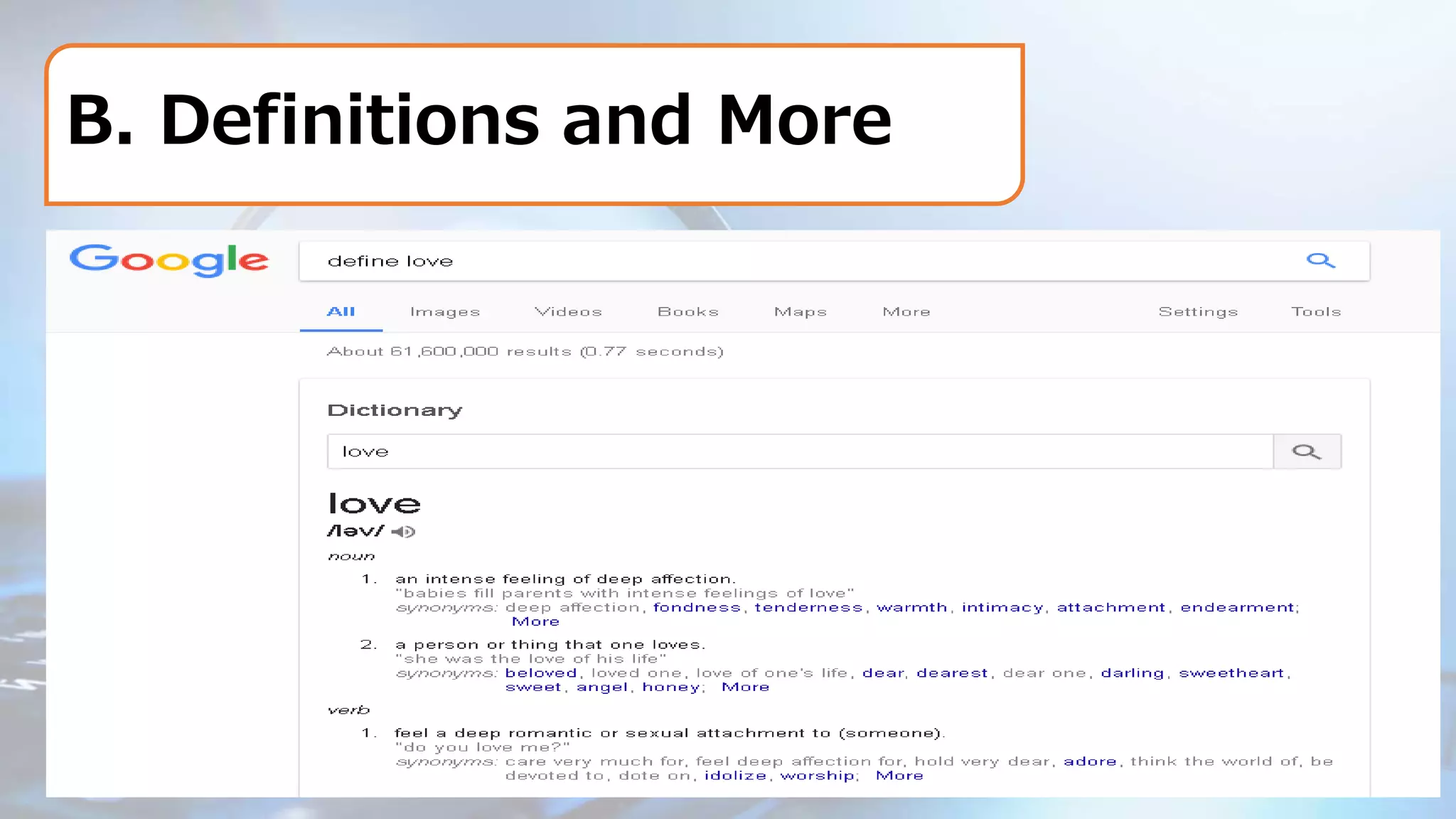1456x819 pixels.
Task: Click the large 'love' headword
Action: tap(375, 503)
